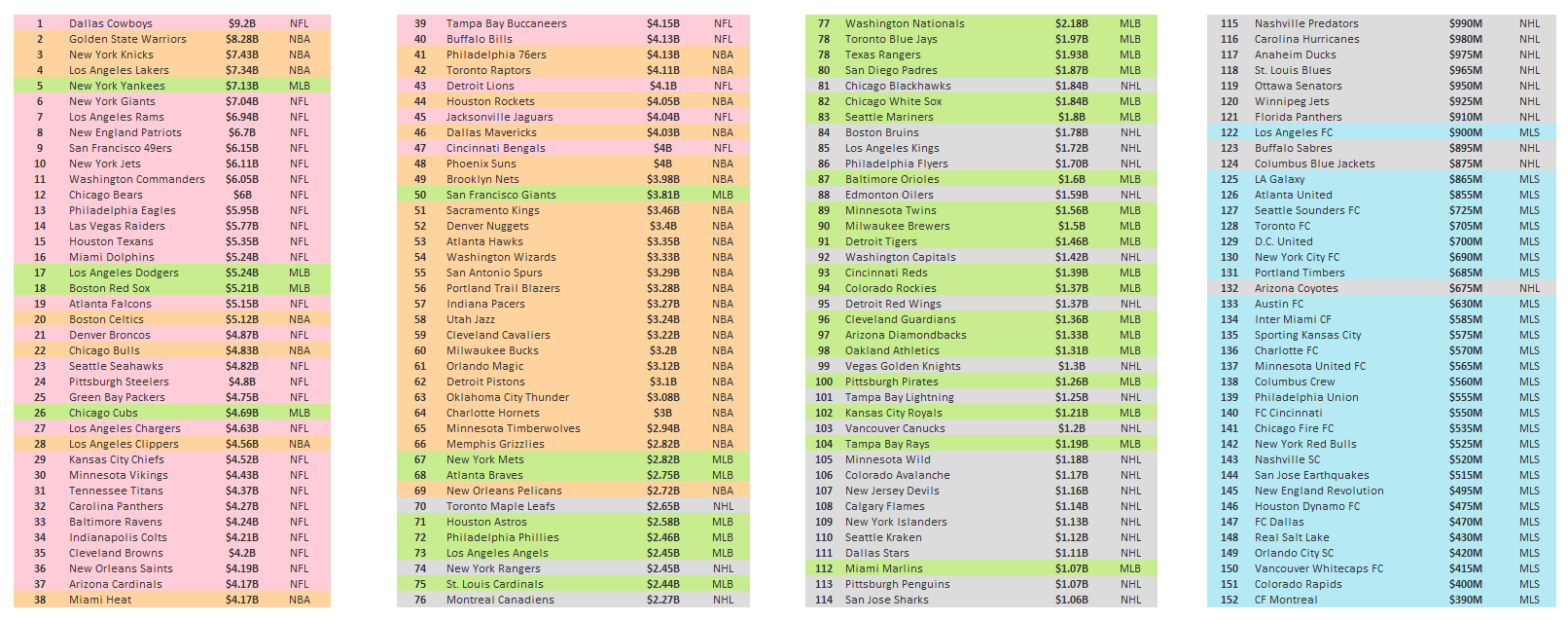1568x620 pixels.
Task: Select the Sporting Kansas City cell
Action: (1308, 335)
